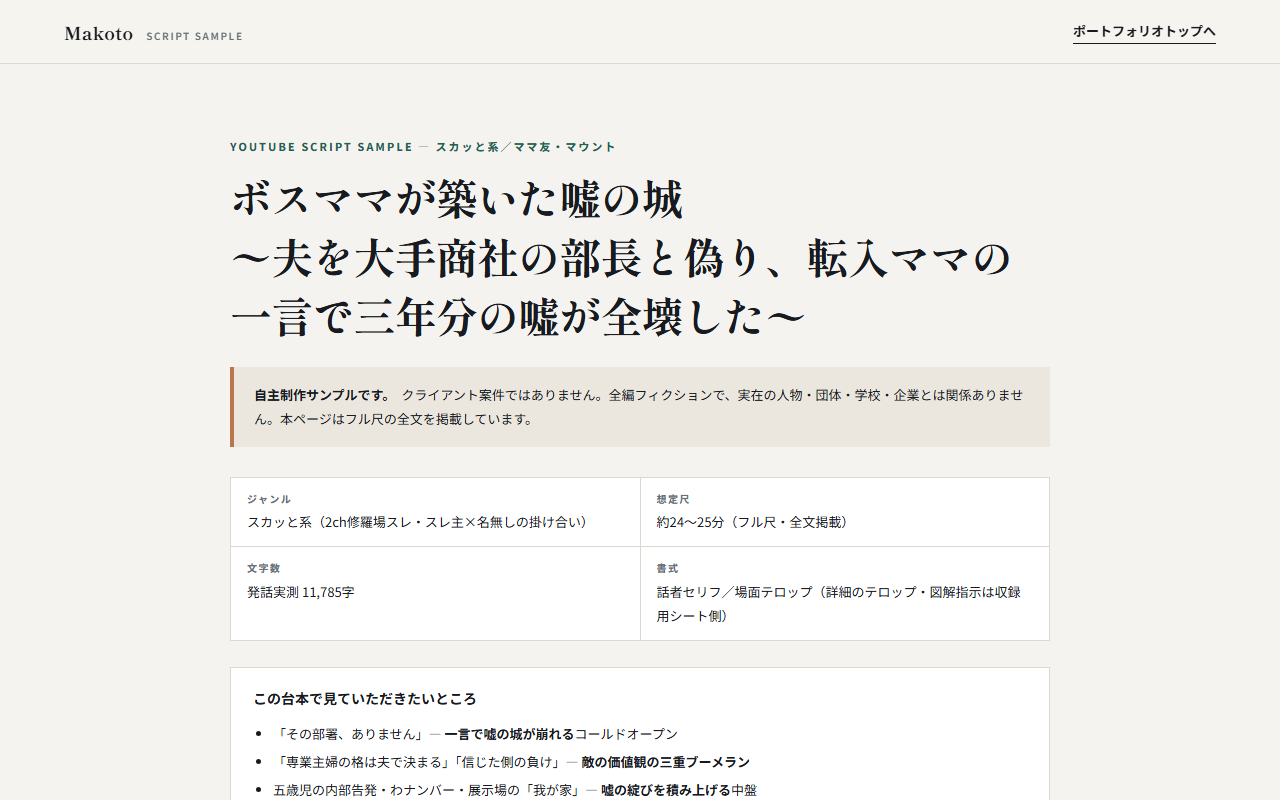
Task: Click the character count 発話実測 11,785字
Action: click(301, 592)
